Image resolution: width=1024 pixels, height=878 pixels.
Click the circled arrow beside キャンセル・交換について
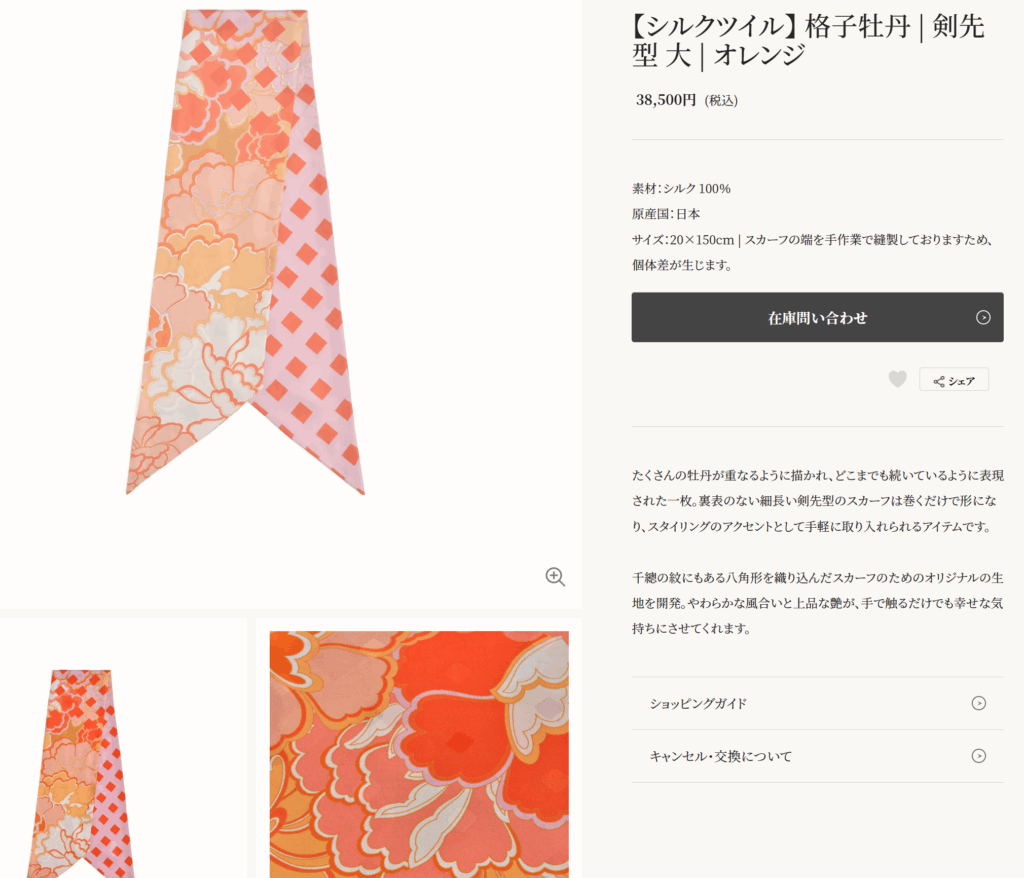click(978, 756)
